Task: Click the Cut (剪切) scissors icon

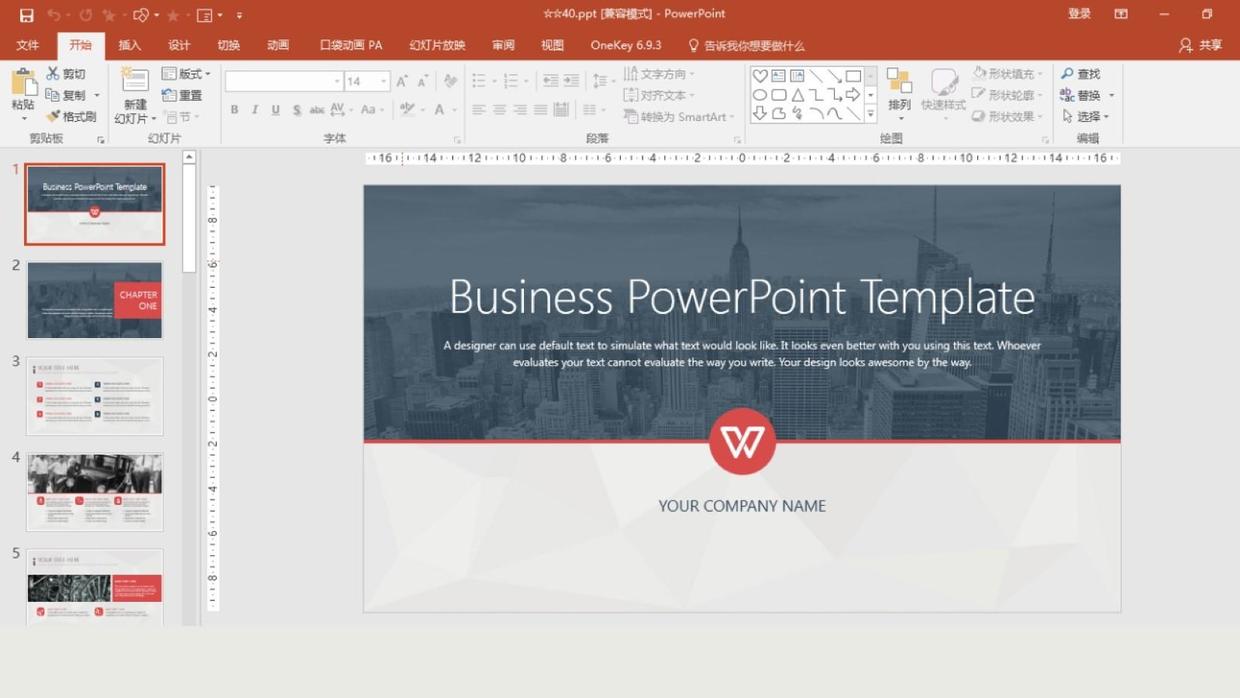Action: (53, 74)
